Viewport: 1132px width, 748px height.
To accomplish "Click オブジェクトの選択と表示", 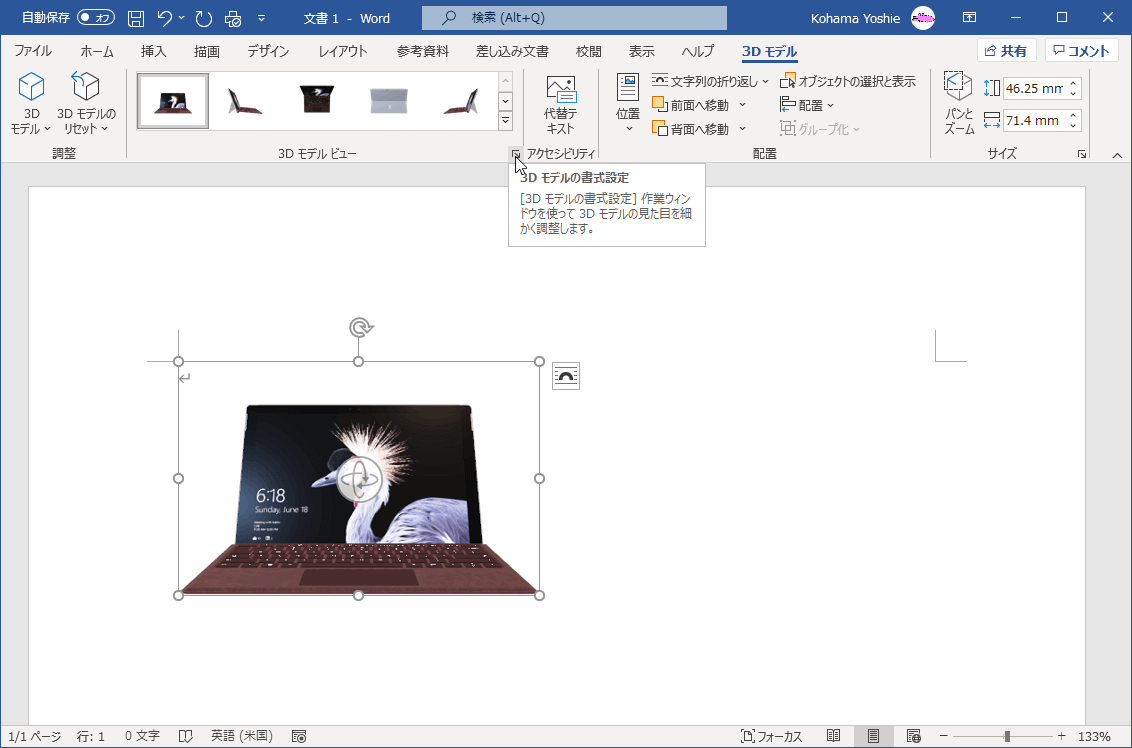I will (x=848, y=80).
